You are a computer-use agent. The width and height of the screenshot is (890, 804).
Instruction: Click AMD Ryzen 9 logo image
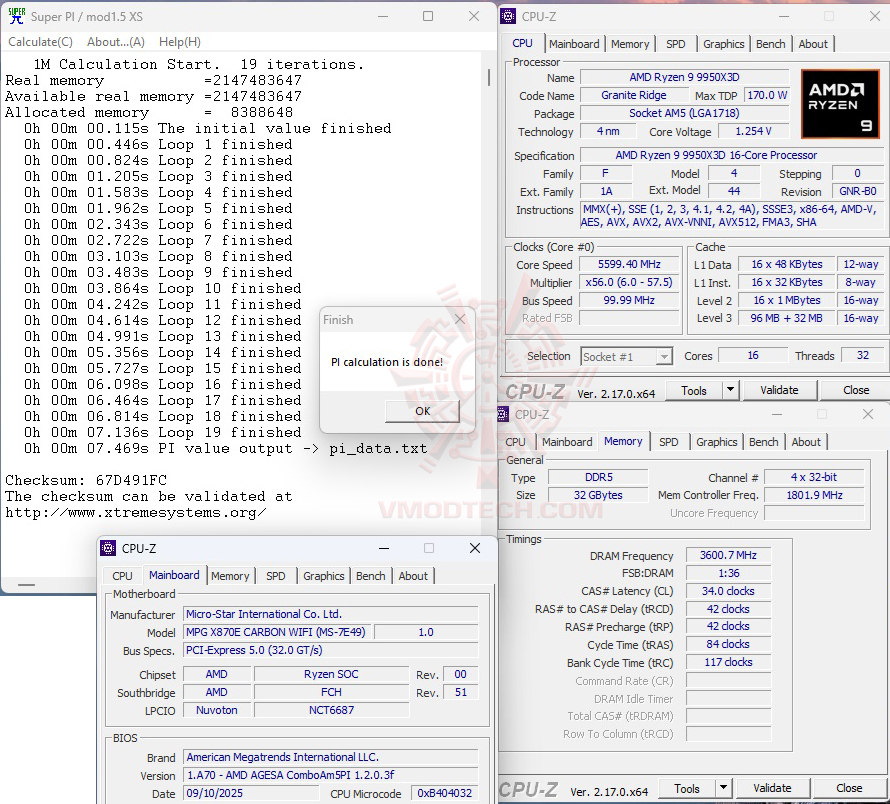(x=839, y=104)
